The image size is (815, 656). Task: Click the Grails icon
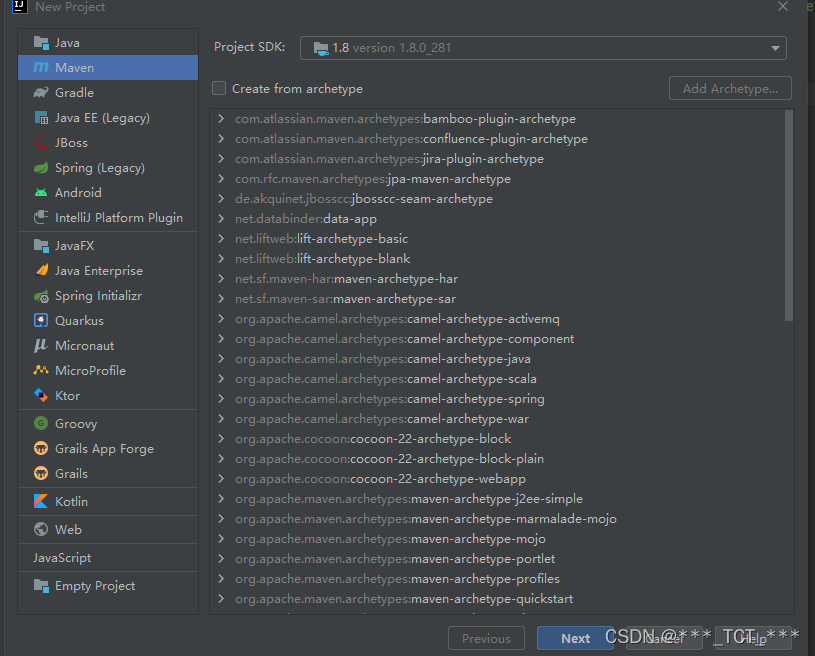pos(41,473)
